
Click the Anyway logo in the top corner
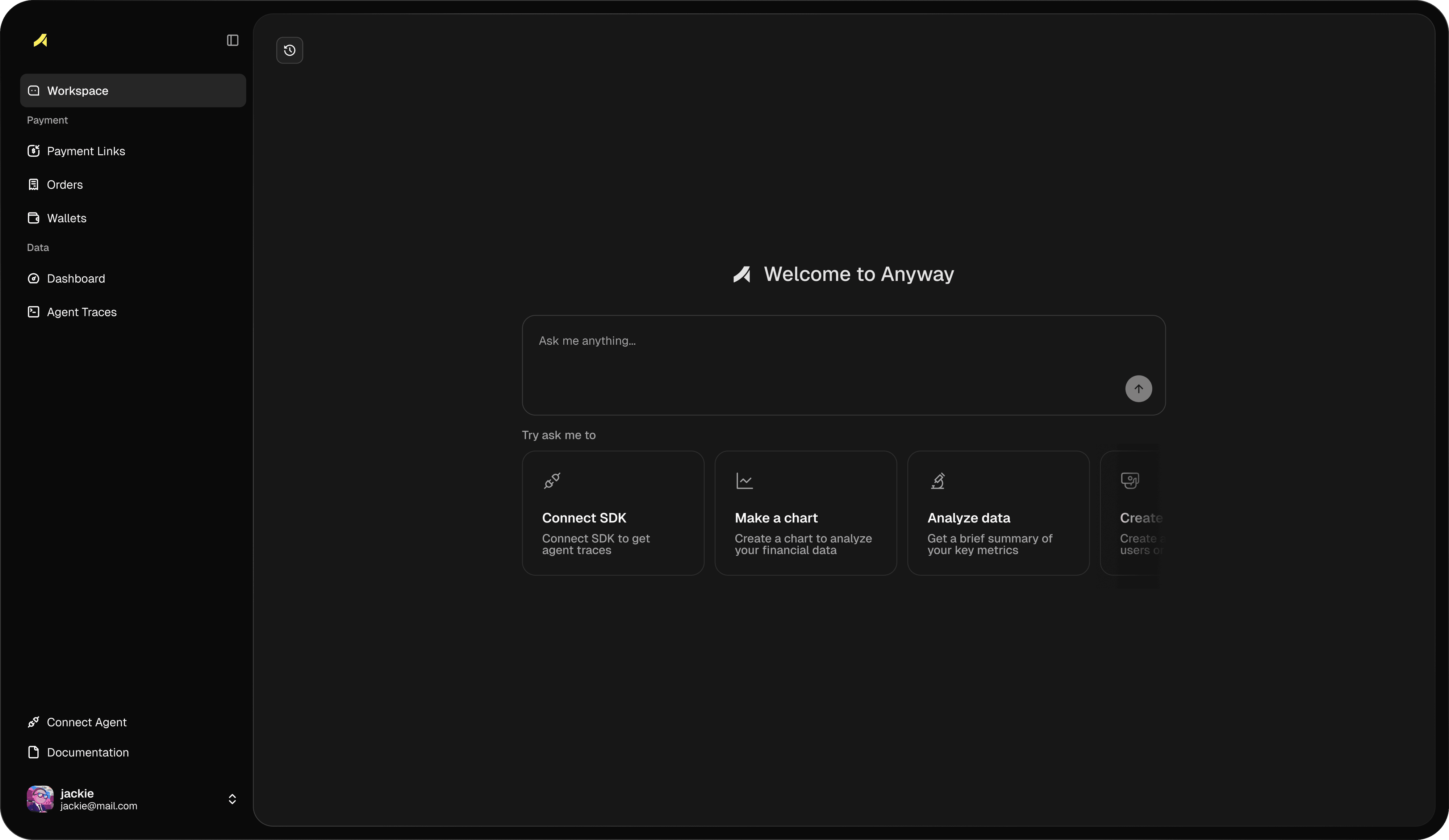coord(41,40)
